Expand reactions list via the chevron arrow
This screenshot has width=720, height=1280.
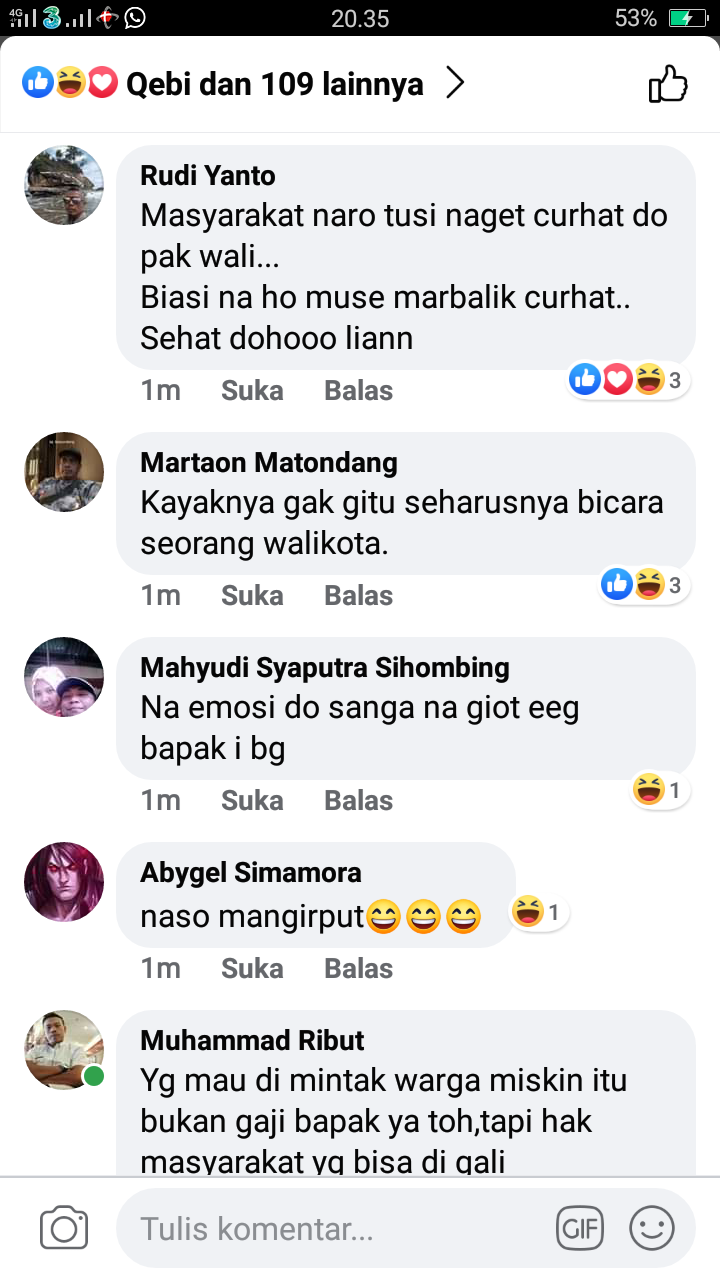click(455, 84)
